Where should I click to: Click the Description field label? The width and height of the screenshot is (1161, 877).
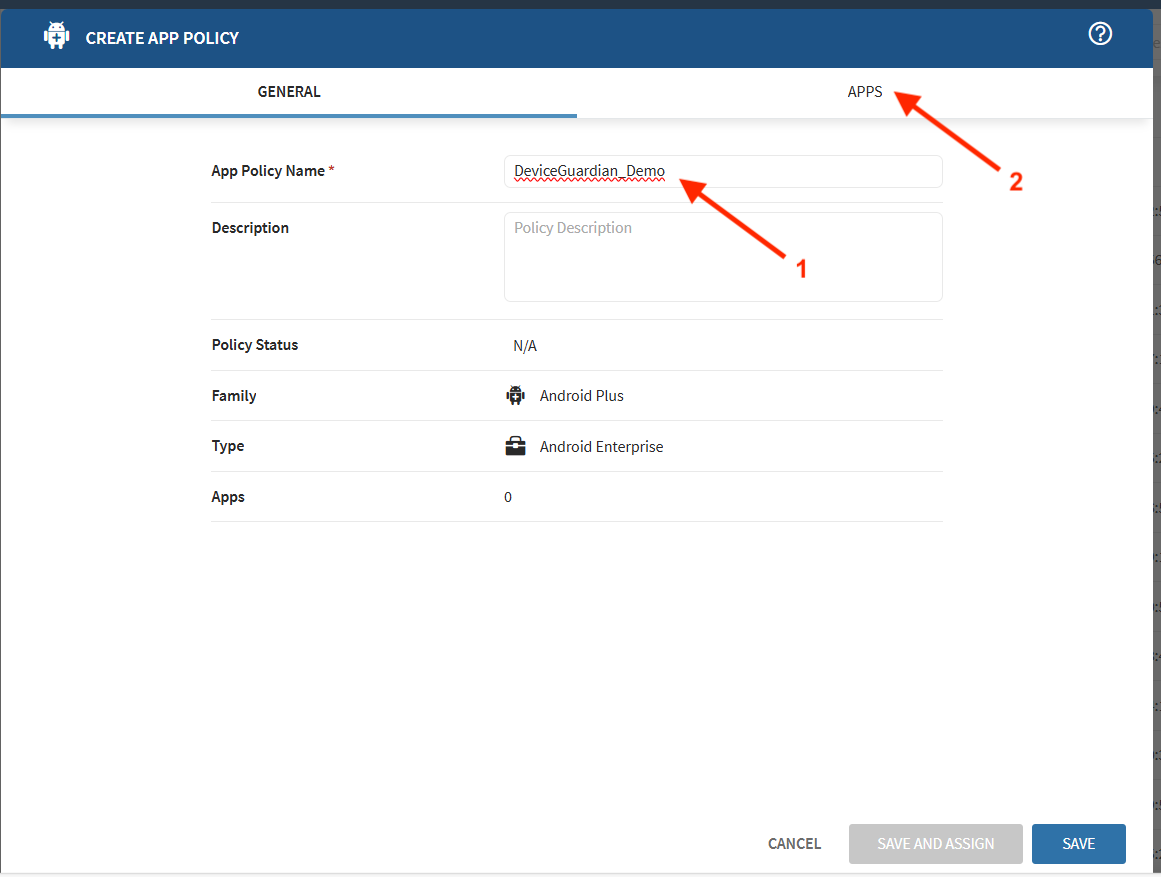250,228
